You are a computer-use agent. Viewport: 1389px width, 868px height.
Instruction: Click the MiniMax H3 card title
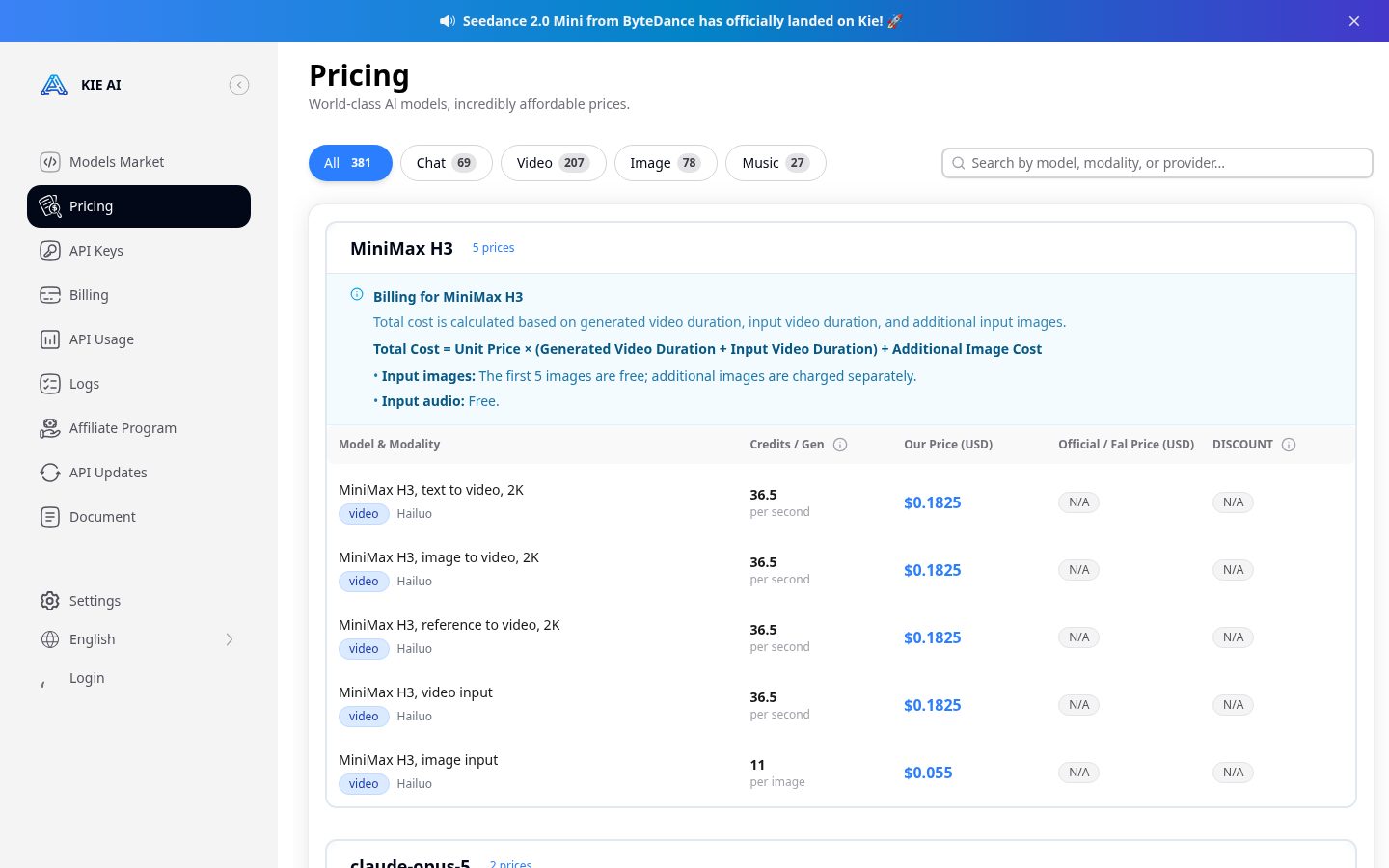[401, 248]
